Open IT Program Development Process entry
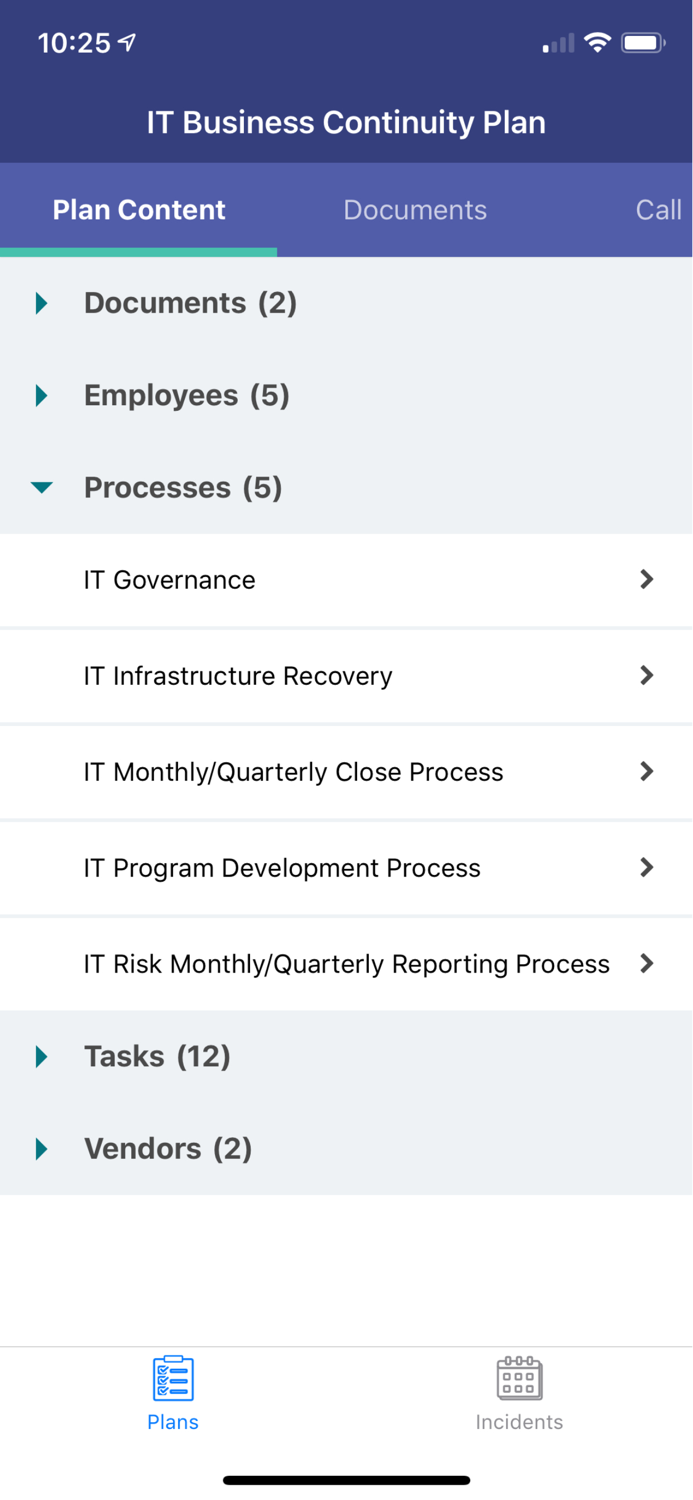693x1500 pixels. [282, 868]
